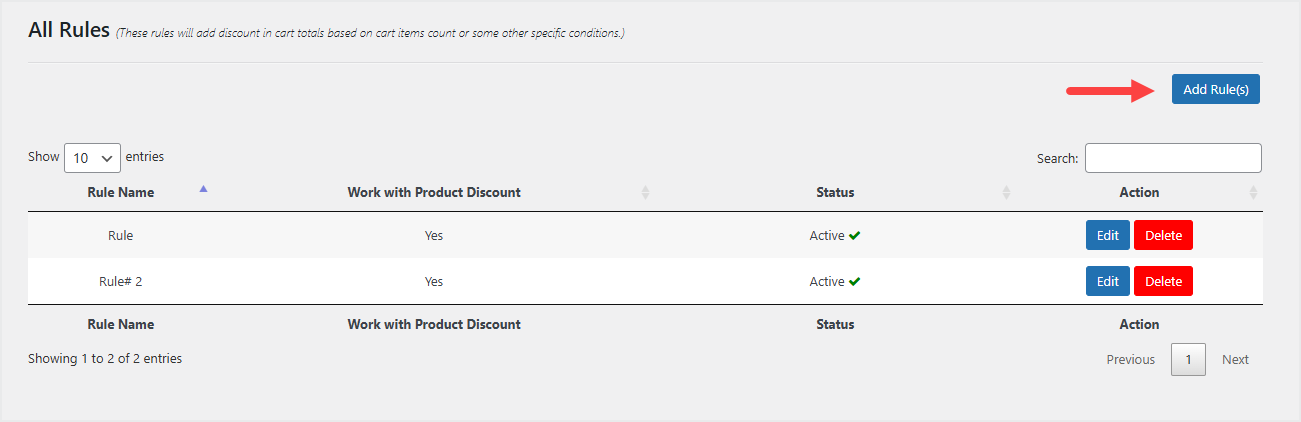Screen dimensions: 1301x422
Task: Click the green checkmark for Rule# 2
Action: pos(855,282)
